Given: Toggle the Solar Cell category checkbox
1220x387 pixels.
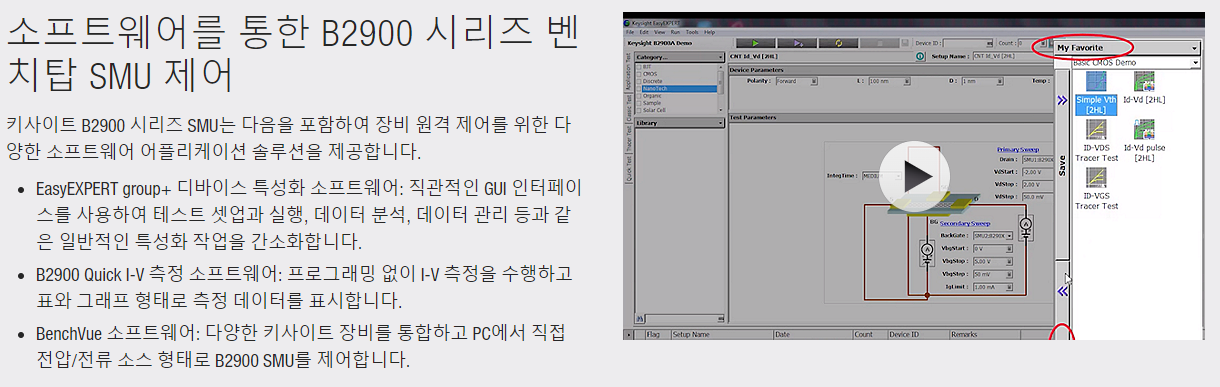Looking at the screenshot, I should (x=639, y=110).
